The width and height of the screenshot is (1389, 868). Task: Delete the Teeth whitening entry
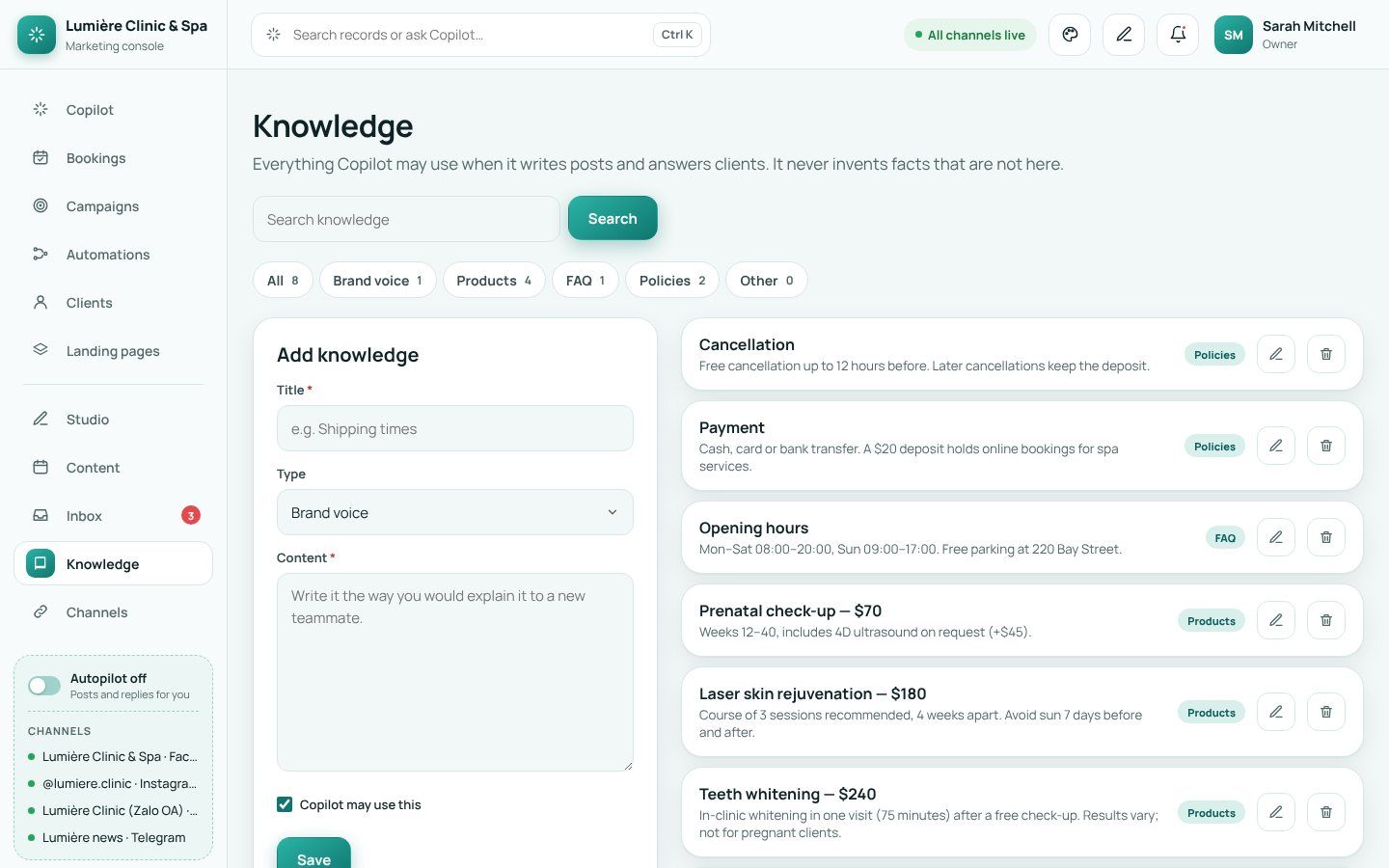click(1326, 812)
